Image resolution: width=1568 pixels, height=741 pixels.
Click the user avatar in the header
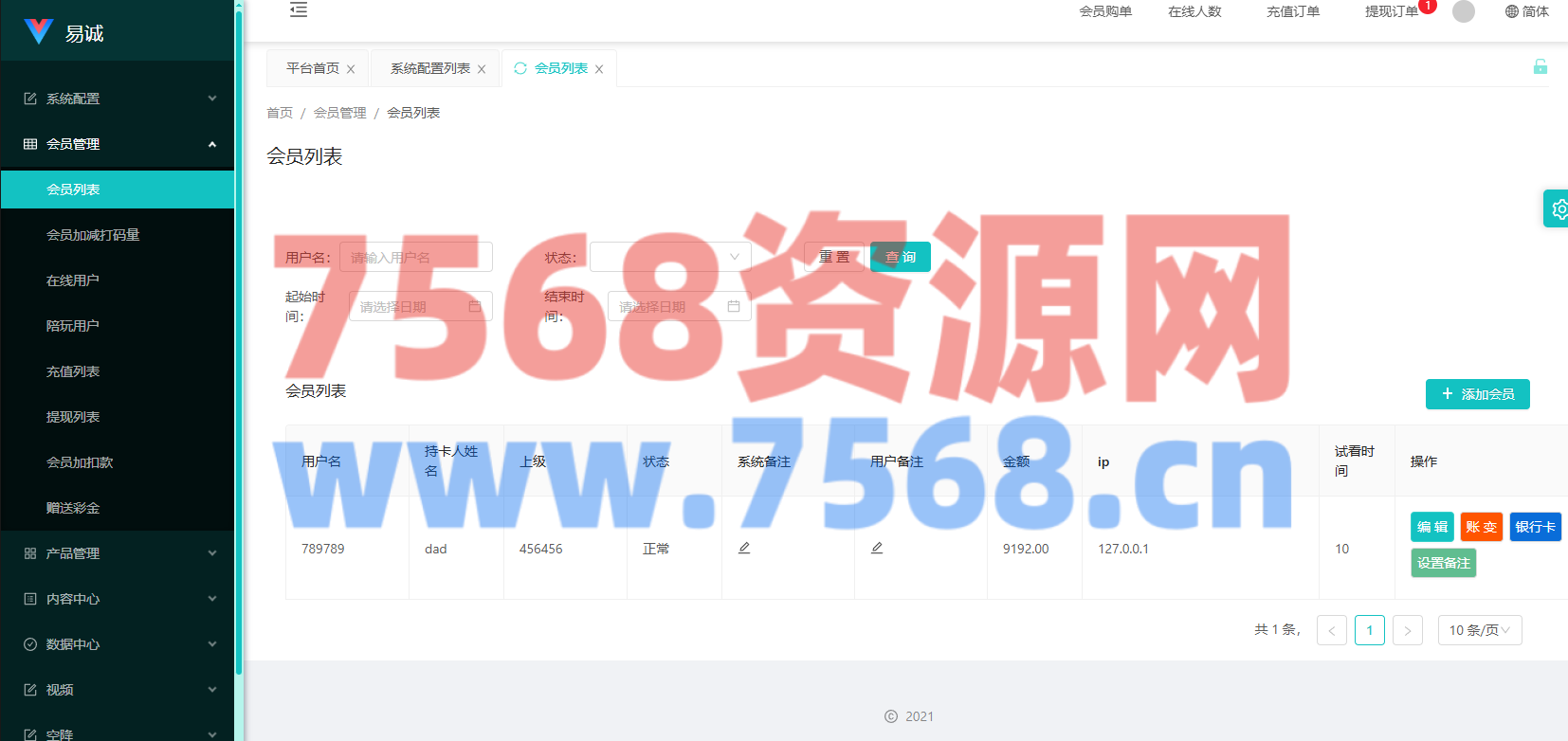click(1463, 11)
